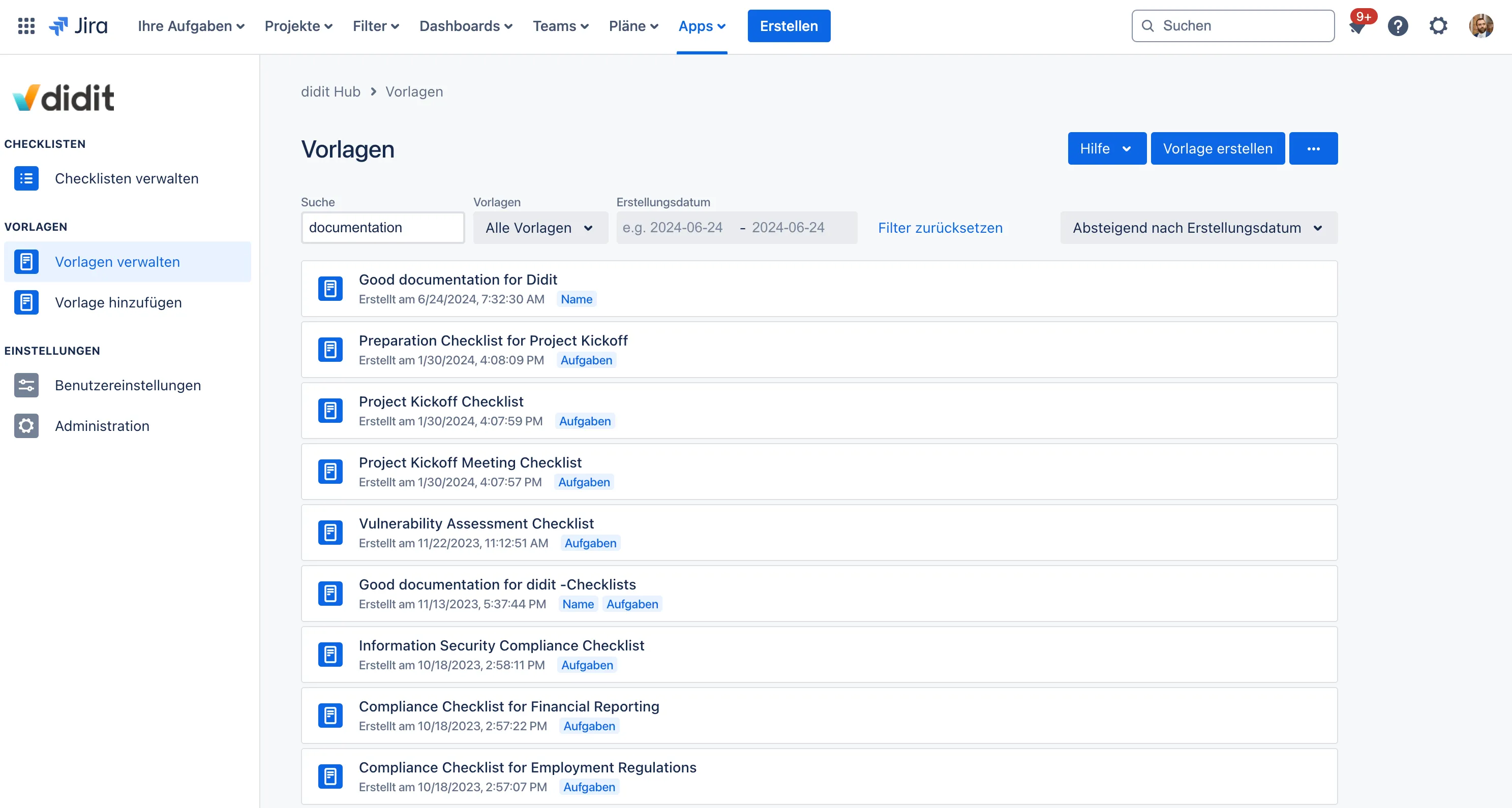
Task: Click the breadcrumb chevron after didit Hub
Action: tap(373, 91)
